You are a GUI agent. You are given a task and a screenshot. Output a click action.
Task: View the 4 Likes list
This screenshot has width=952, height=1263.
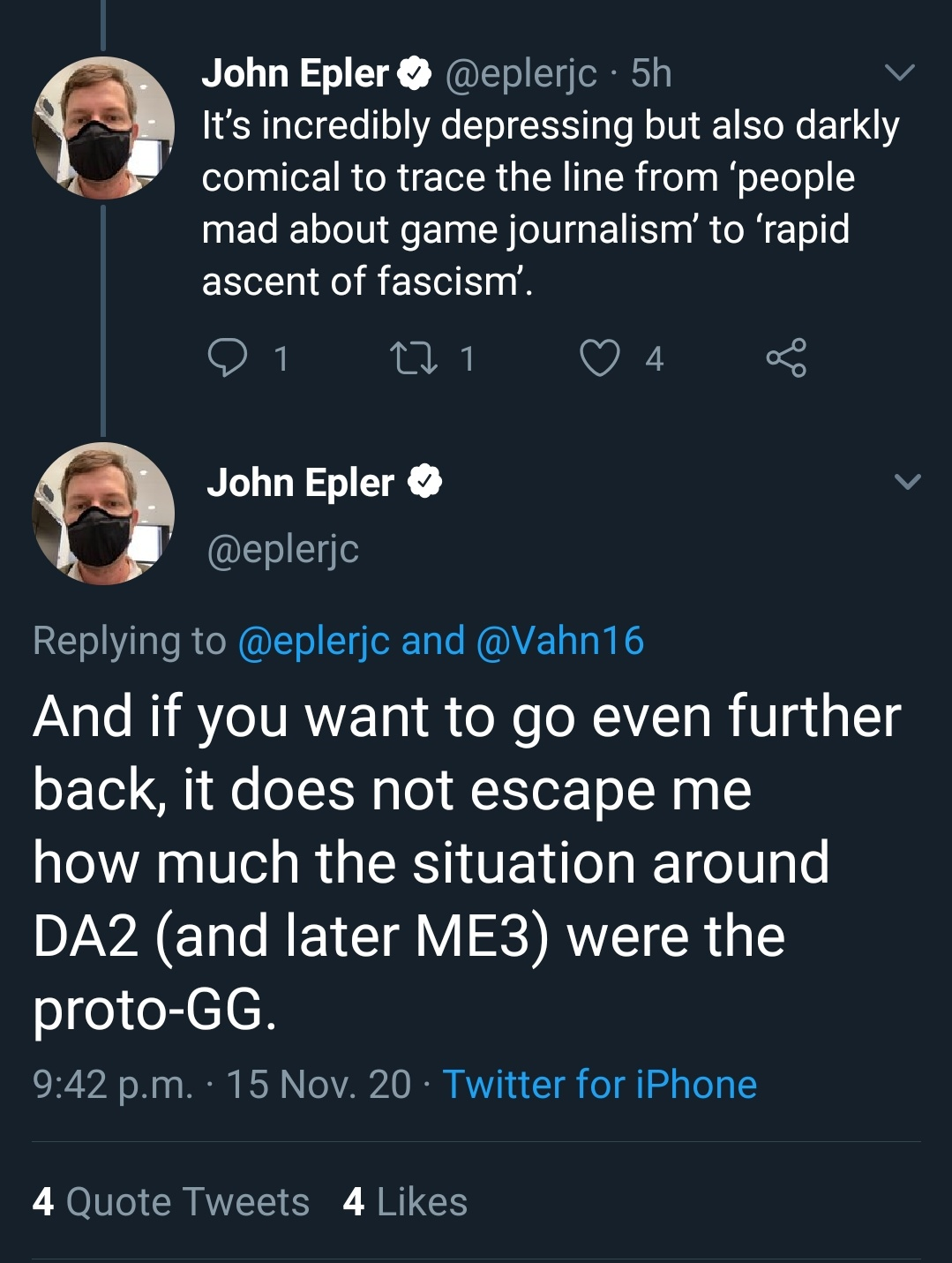(405, 1201)
